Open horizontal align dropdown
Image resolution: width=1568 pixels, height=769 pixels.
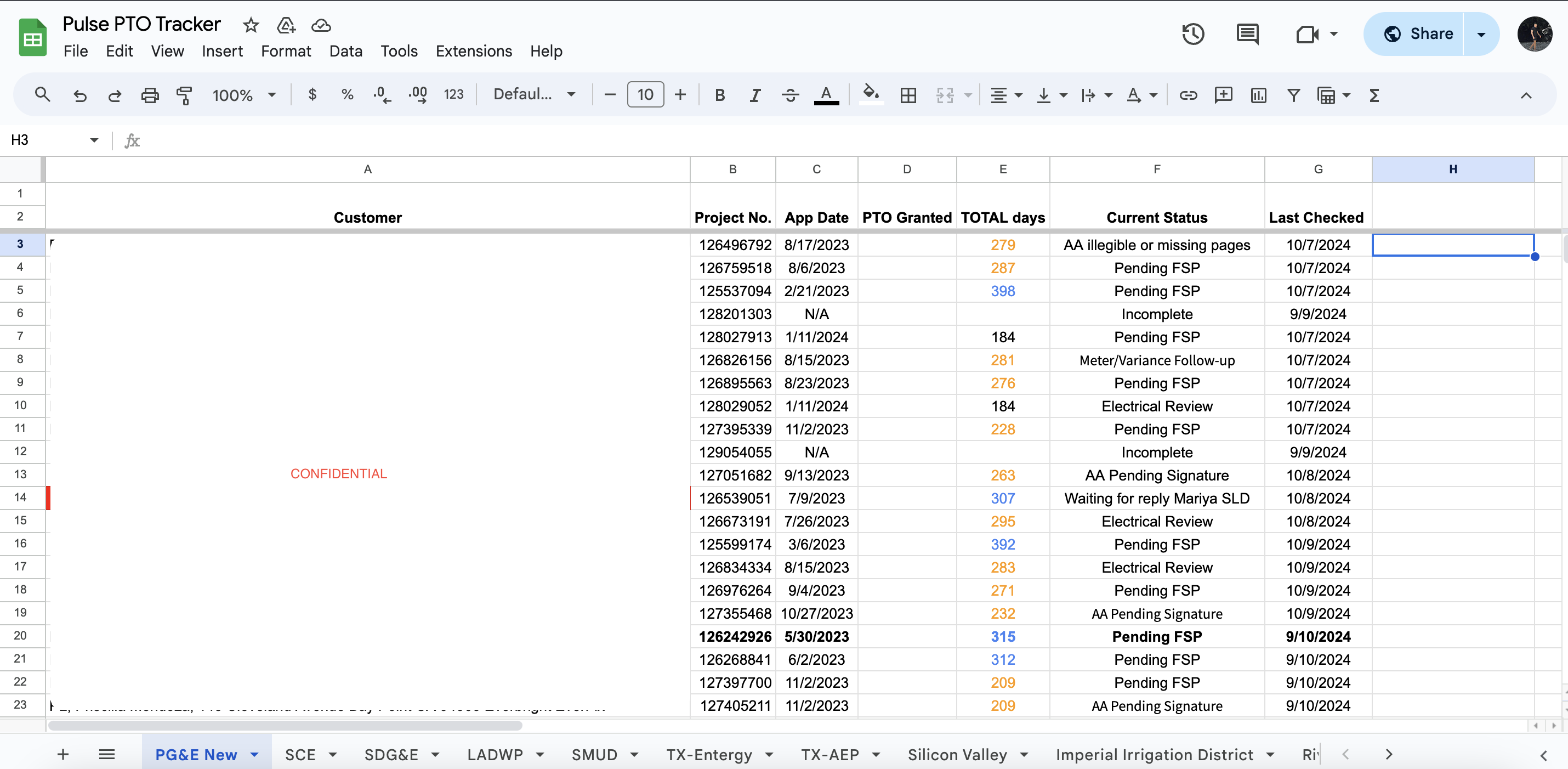pyautogui.click(x=1006, y=95)
